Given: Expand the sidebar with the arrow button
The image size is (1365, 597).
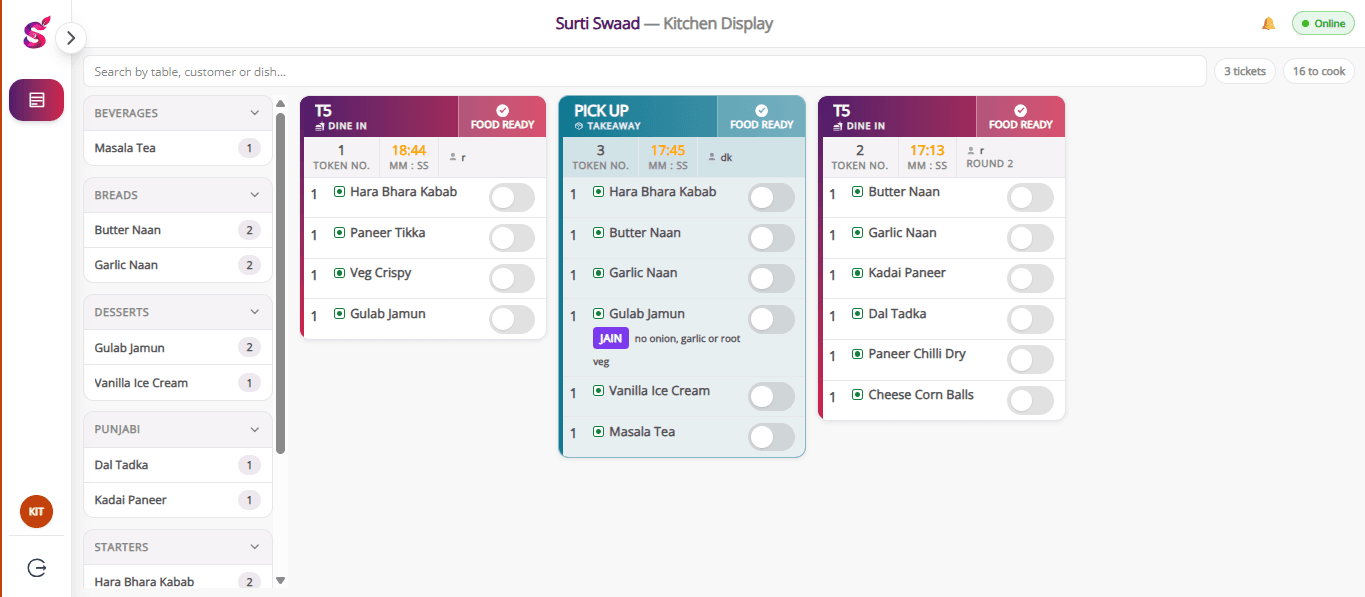Looking at the screenshot, I should (x=71, y=38).
